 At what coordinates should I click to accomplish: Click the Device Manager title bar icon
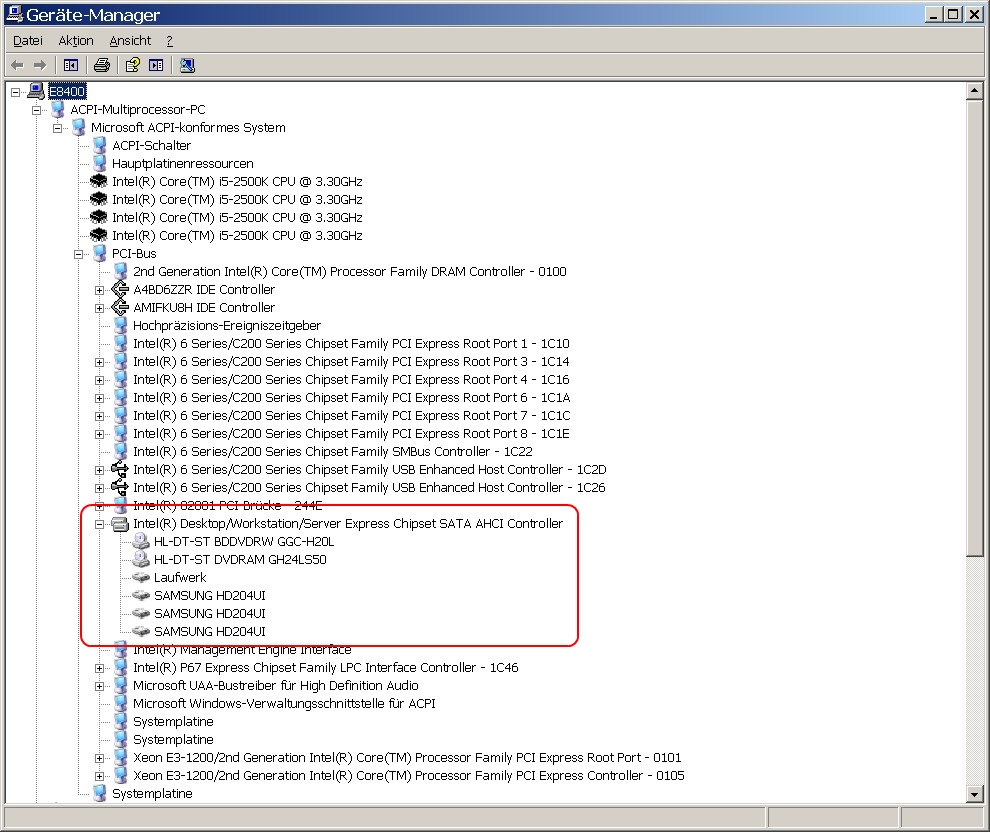point(14,14)
